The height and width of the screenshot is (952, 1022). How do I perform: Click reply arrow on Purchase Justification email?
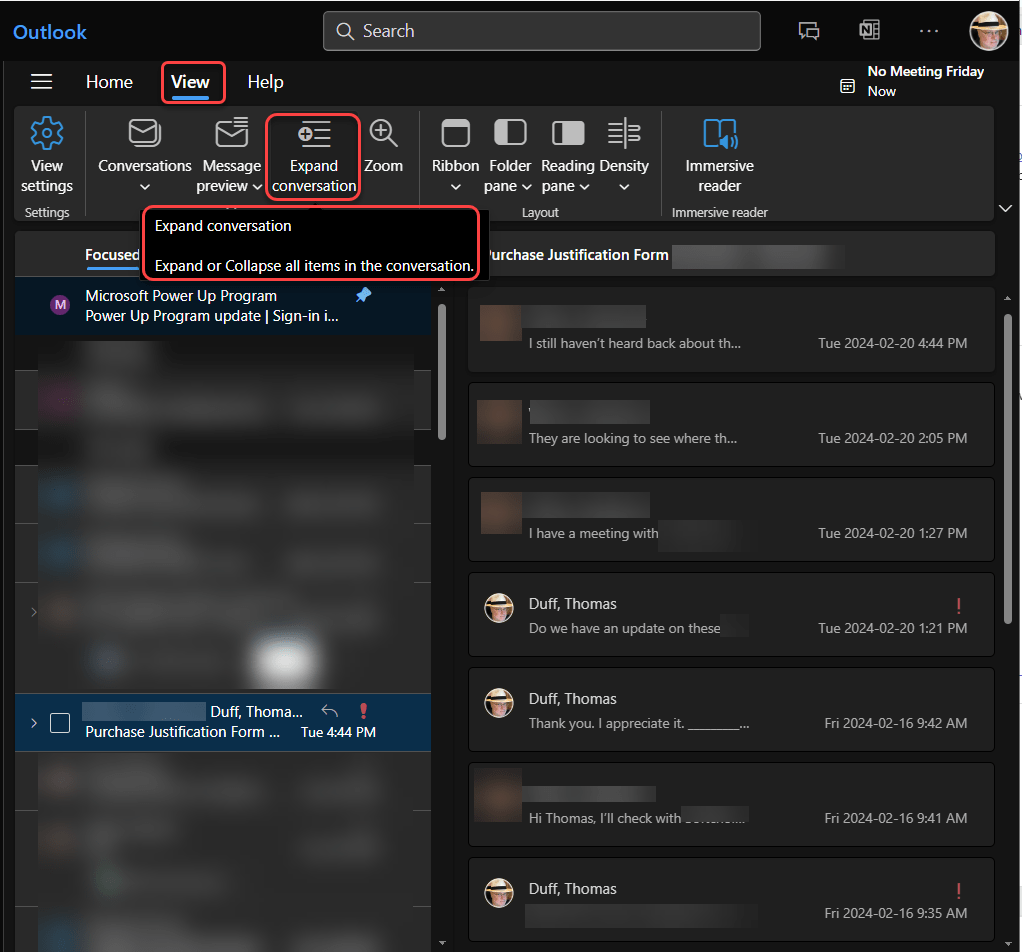330,711
